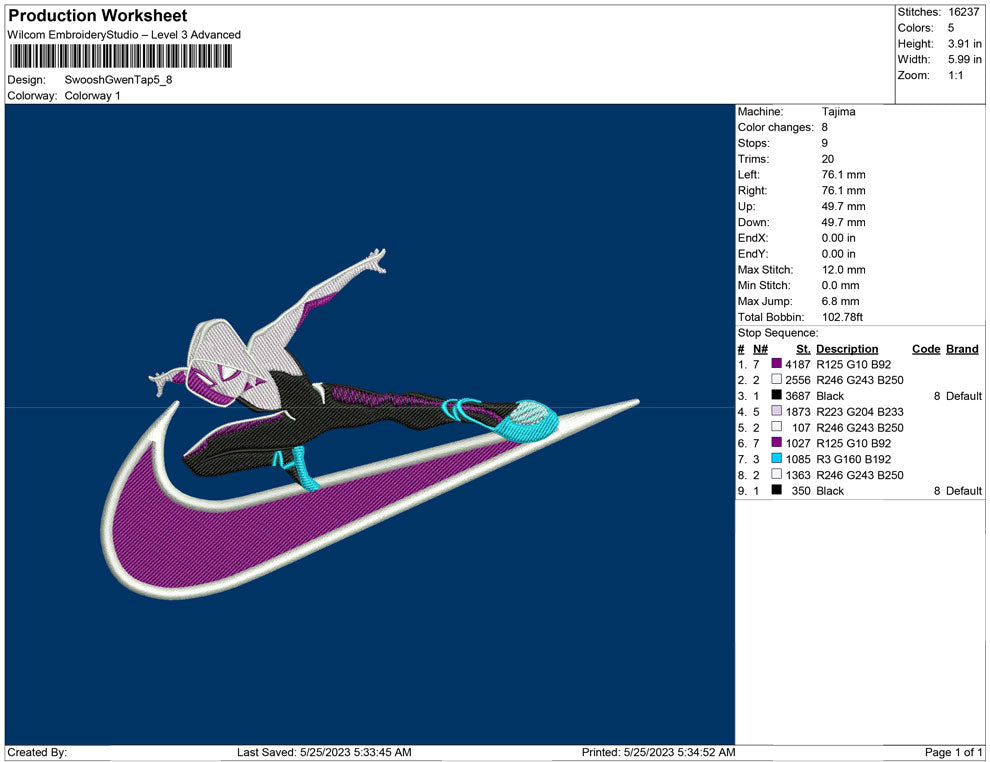
Task: Click the 'Brand' column header
Action: 962,349
